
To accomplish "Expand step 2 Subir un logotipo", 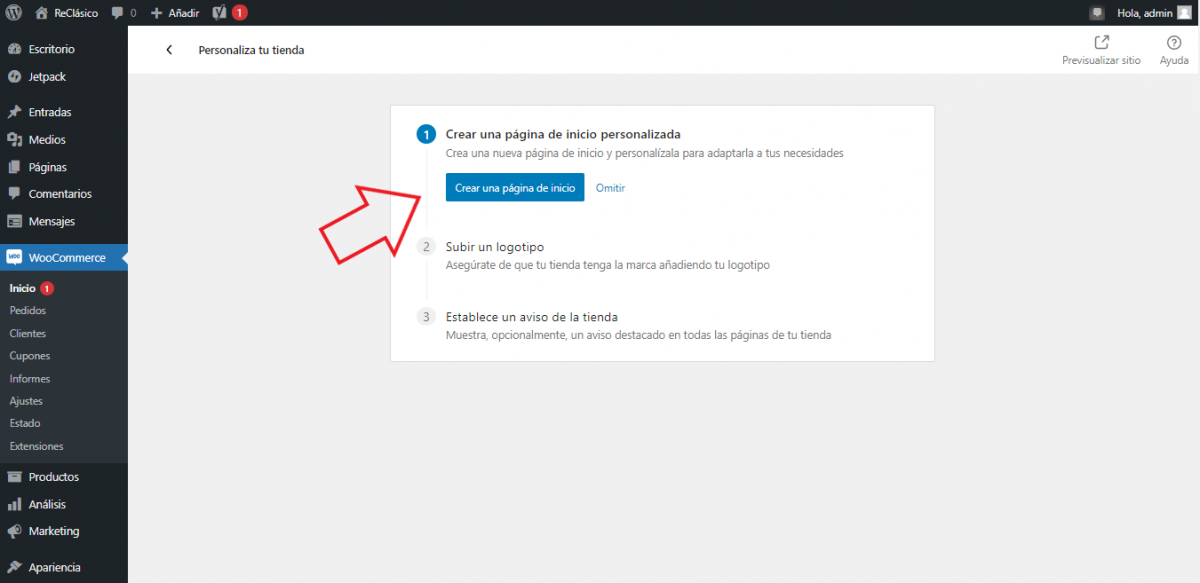I will pyautogui.click(x=494, y=246).
